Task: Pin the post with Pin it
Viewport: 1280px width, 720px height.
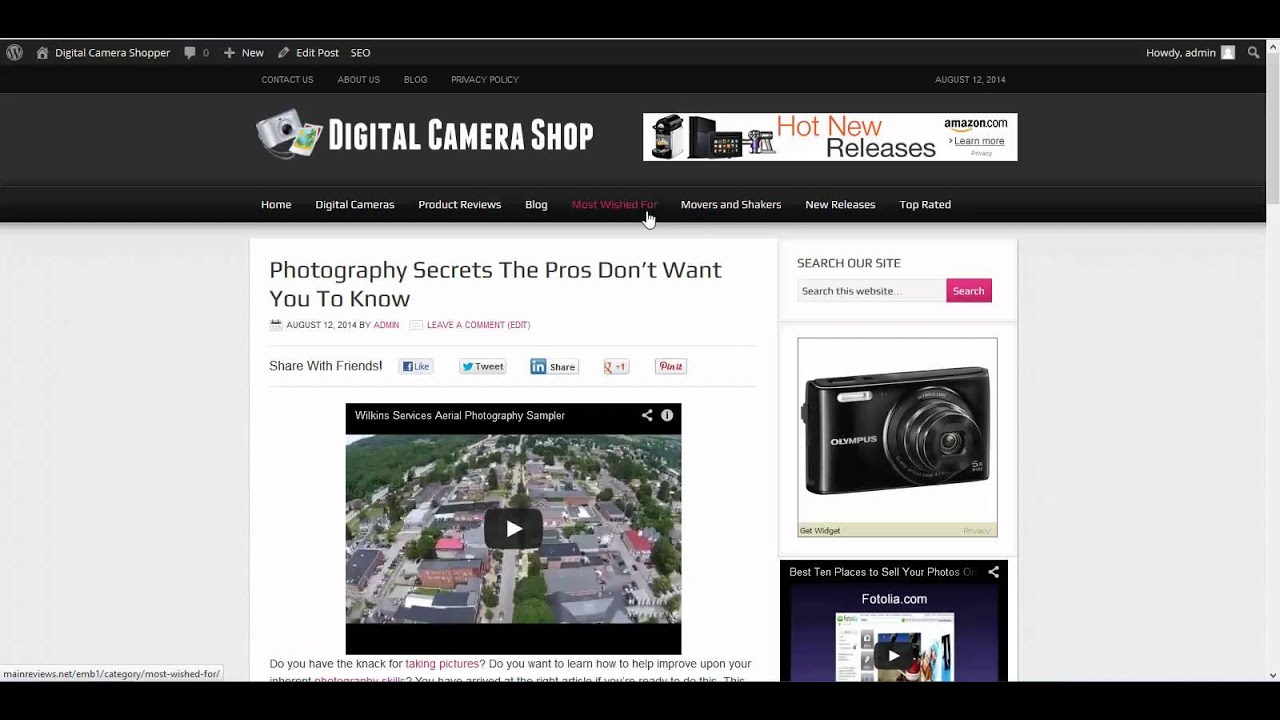Action: point(671,367)
